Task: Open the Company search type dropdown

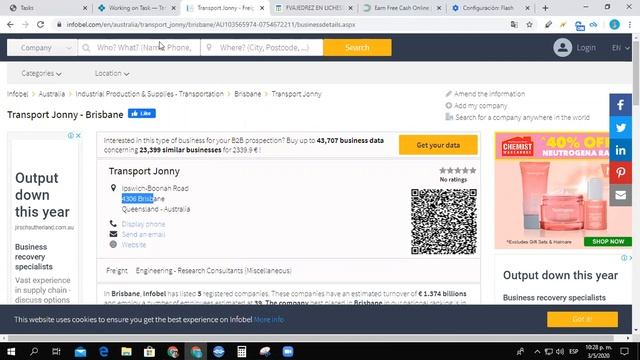Action: tap(42, 48)
